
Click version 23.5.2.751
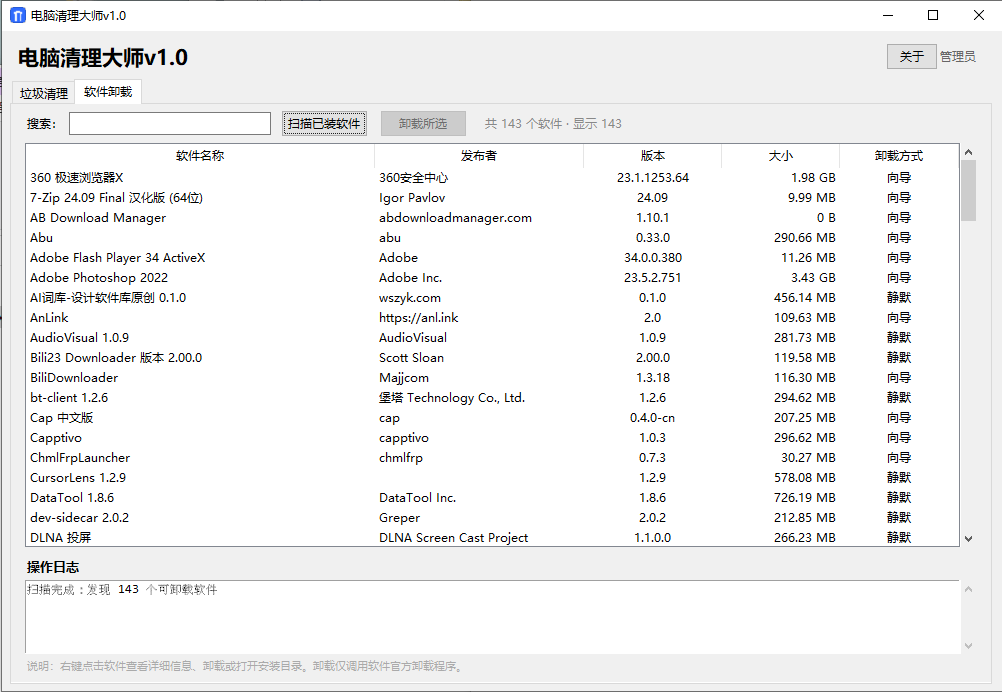[652, 277]
